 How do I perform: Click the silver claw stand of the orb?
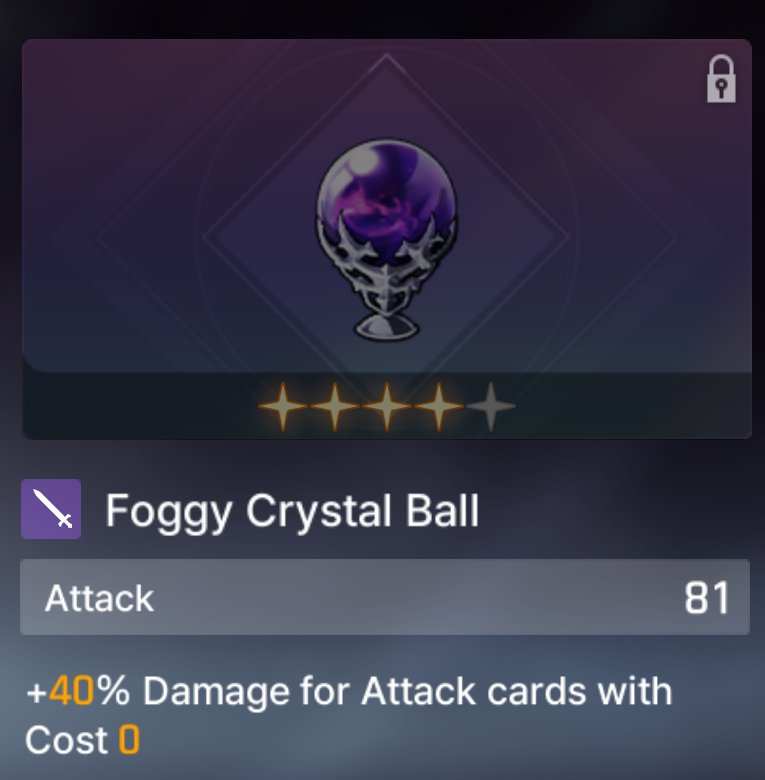tap(386, 279)
